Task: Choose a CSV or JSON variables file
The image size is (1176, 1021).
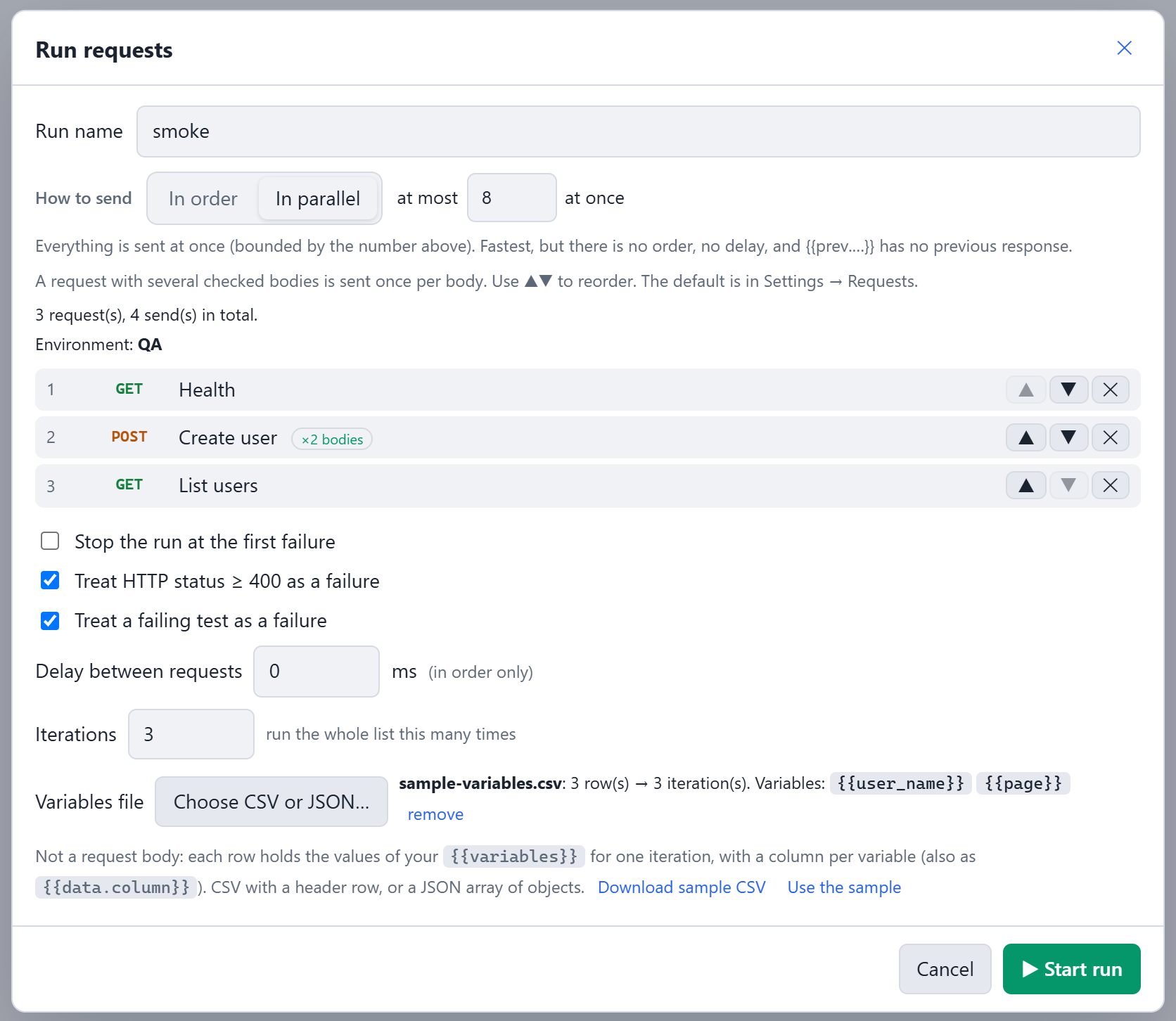Action: point(271,802)
